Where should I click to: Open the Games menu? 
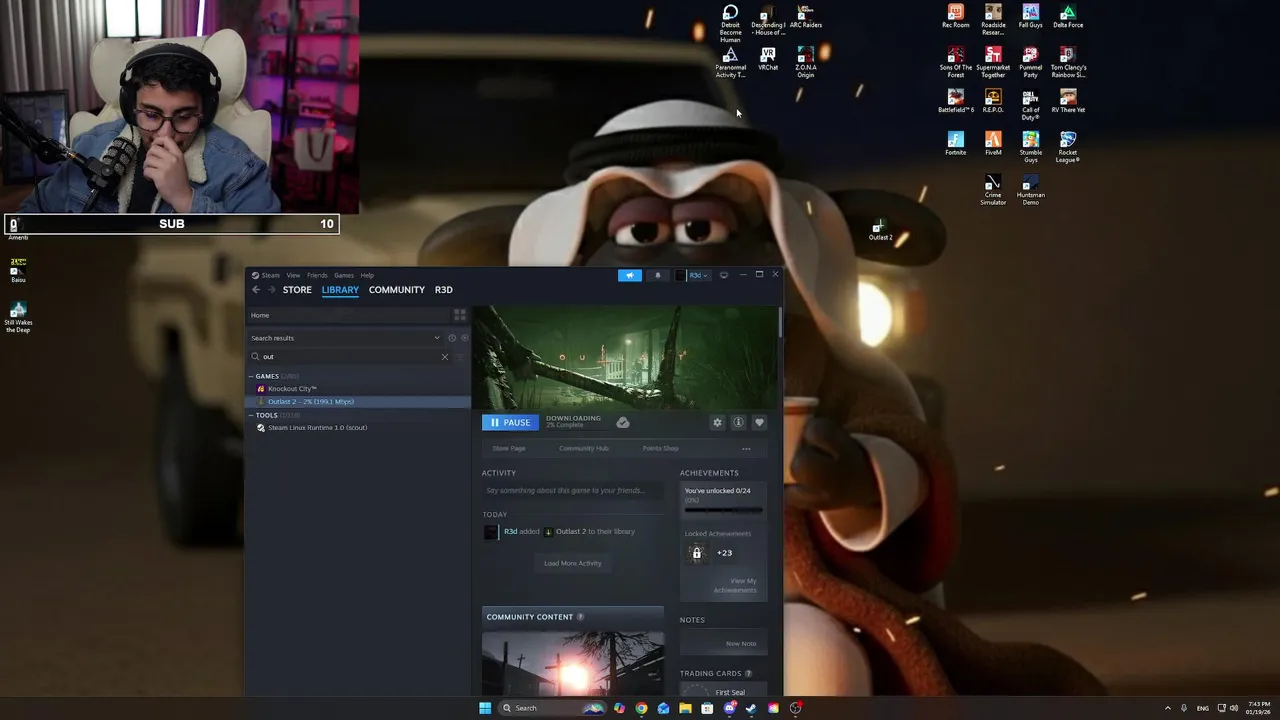pyautogui.click(x=344, y=276)
